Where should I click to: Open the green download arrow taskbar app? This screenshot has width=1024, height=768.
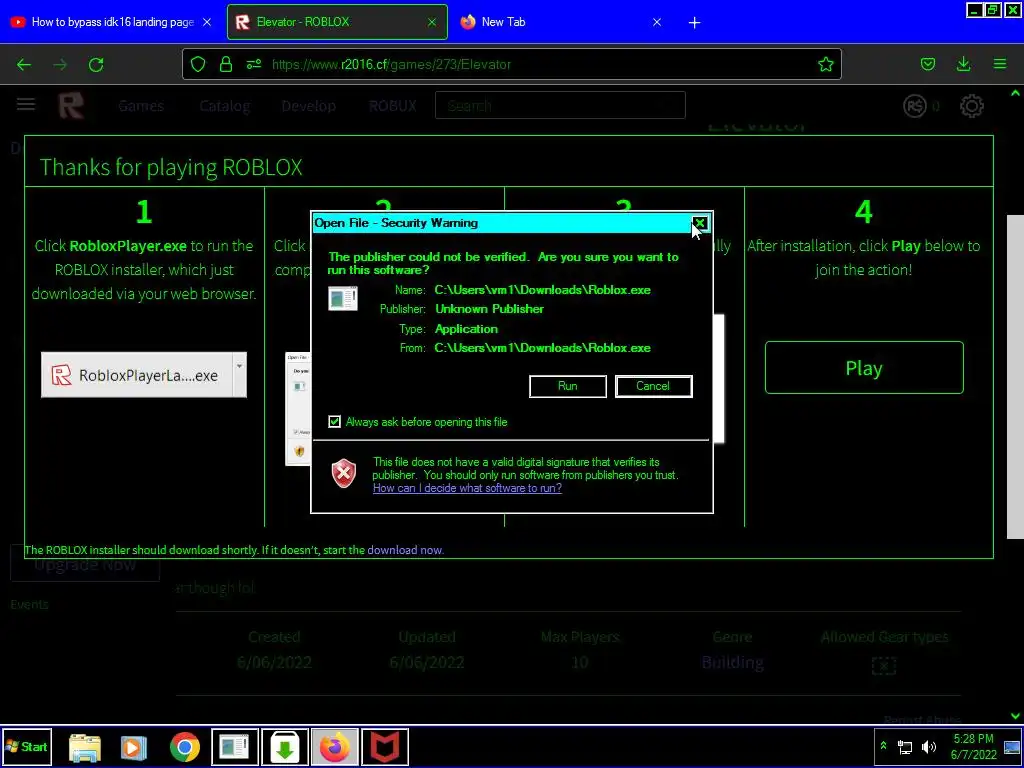[x=285, y=747]
